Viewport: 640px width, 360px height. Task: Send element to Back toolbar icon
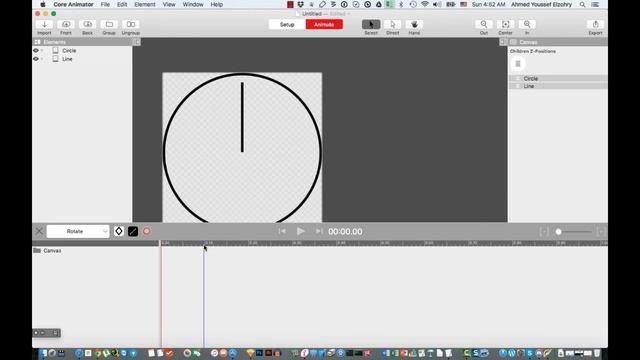[87, 24]
